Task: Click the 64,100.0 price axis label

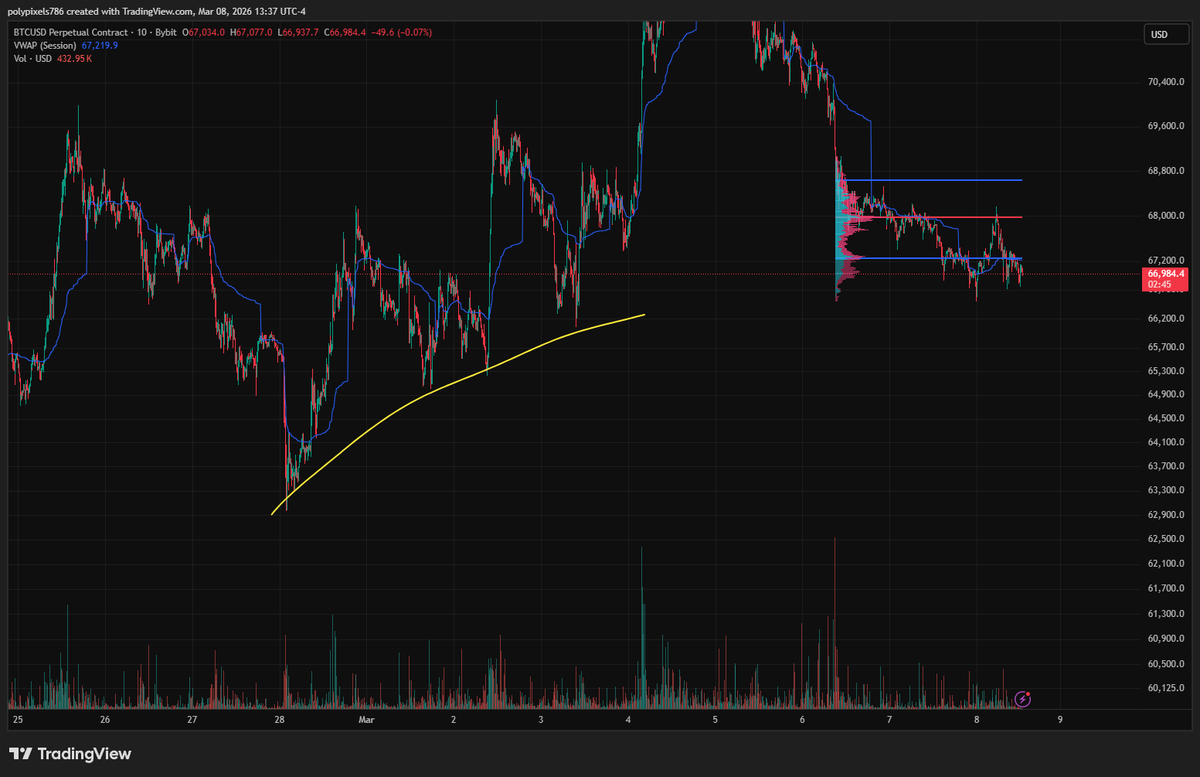Action: (1166, 442)
